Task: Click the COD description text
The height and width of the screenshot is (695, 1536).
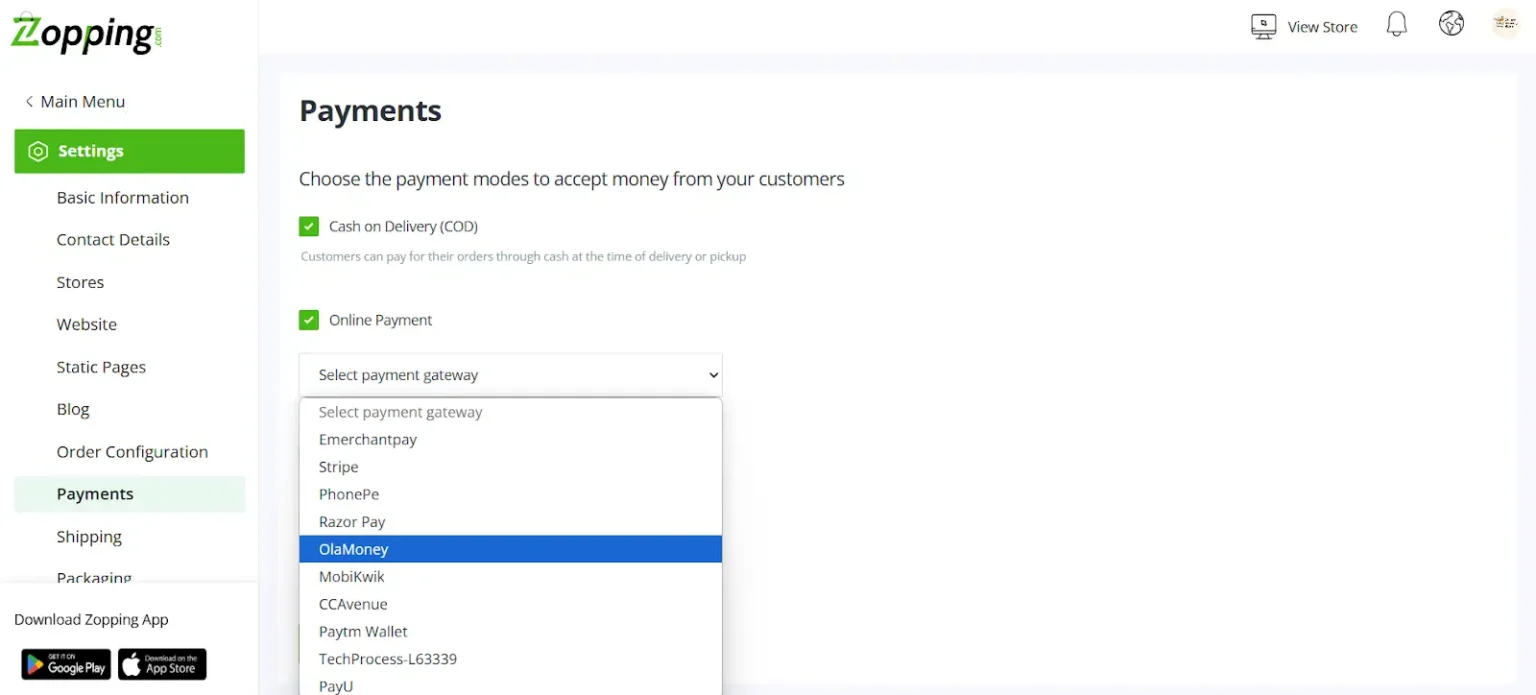Action: 523,257
